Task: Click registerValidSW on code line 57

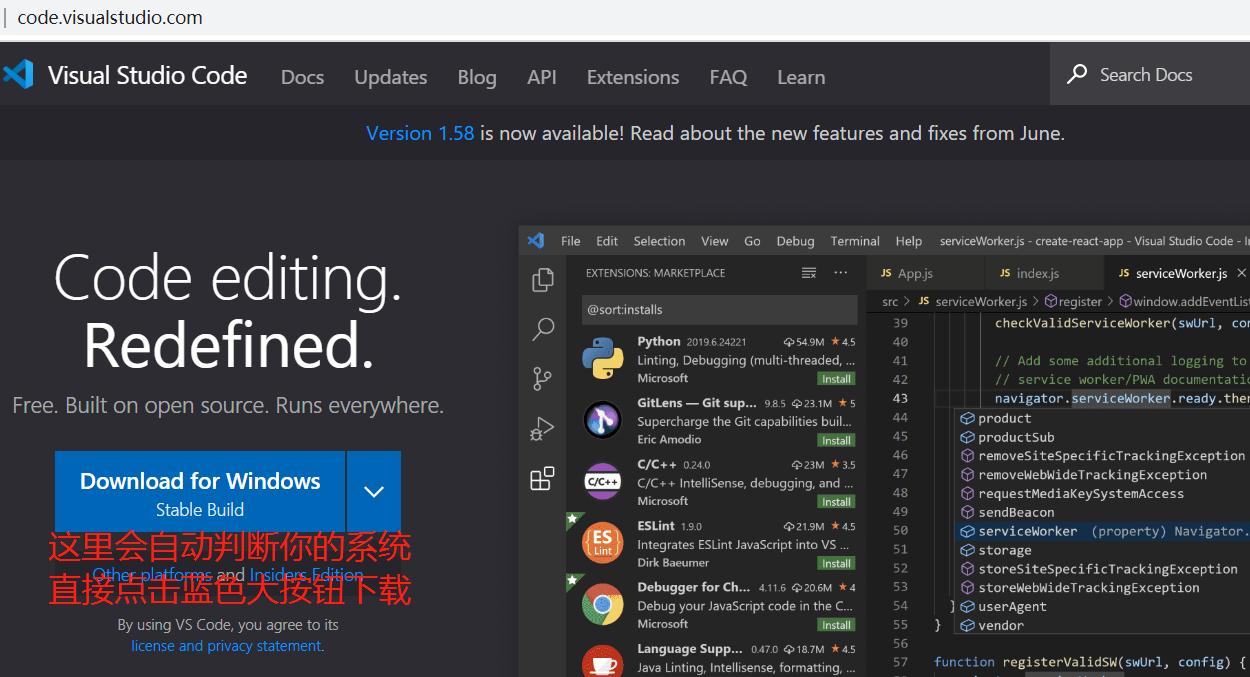Action: coord(1060,662)
